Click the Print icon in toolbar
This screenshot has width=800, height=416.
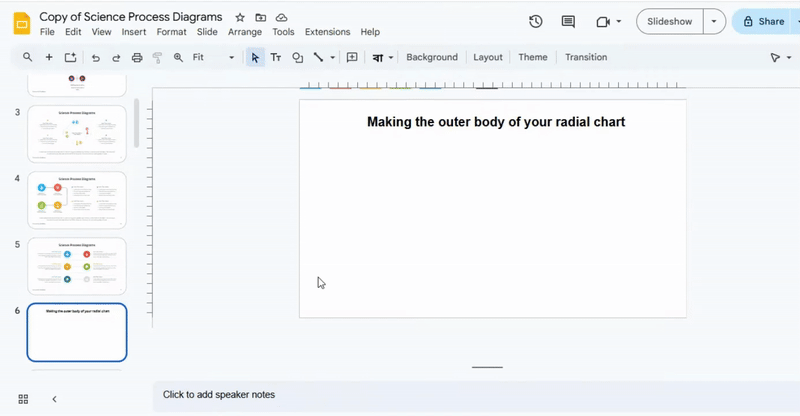click(x=137, y=58)
